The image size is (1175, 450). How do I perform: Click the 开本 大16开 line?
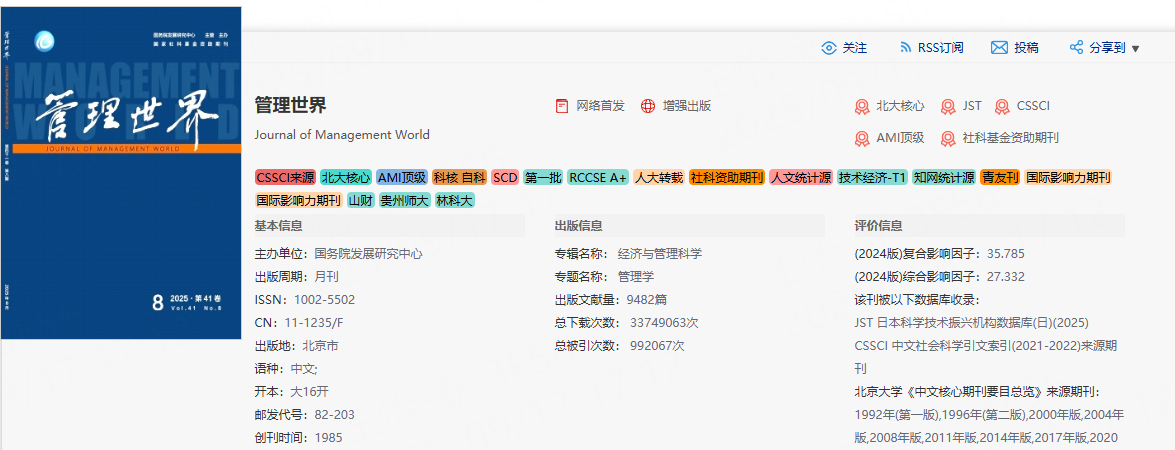tap(292, 392)
